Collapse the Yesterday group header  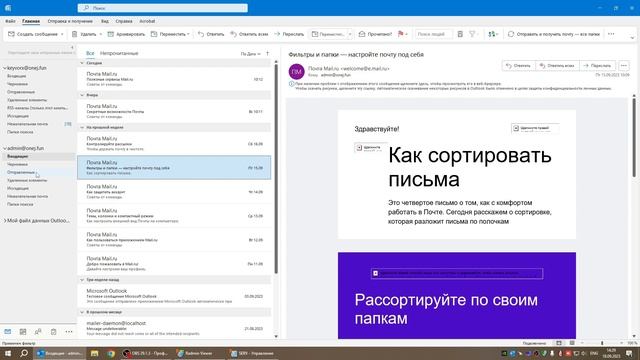click(82, 95)
